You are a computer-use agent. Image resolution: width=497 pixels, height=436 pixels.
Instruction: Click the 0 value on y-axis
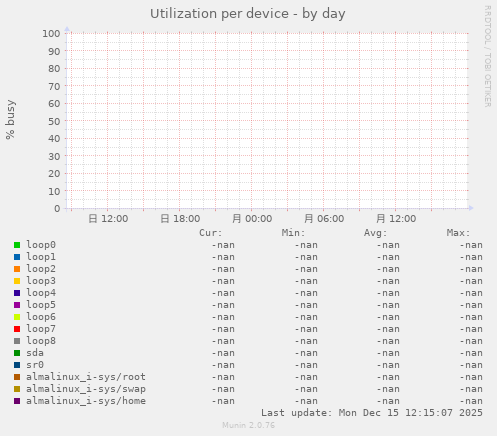point(57,209)
